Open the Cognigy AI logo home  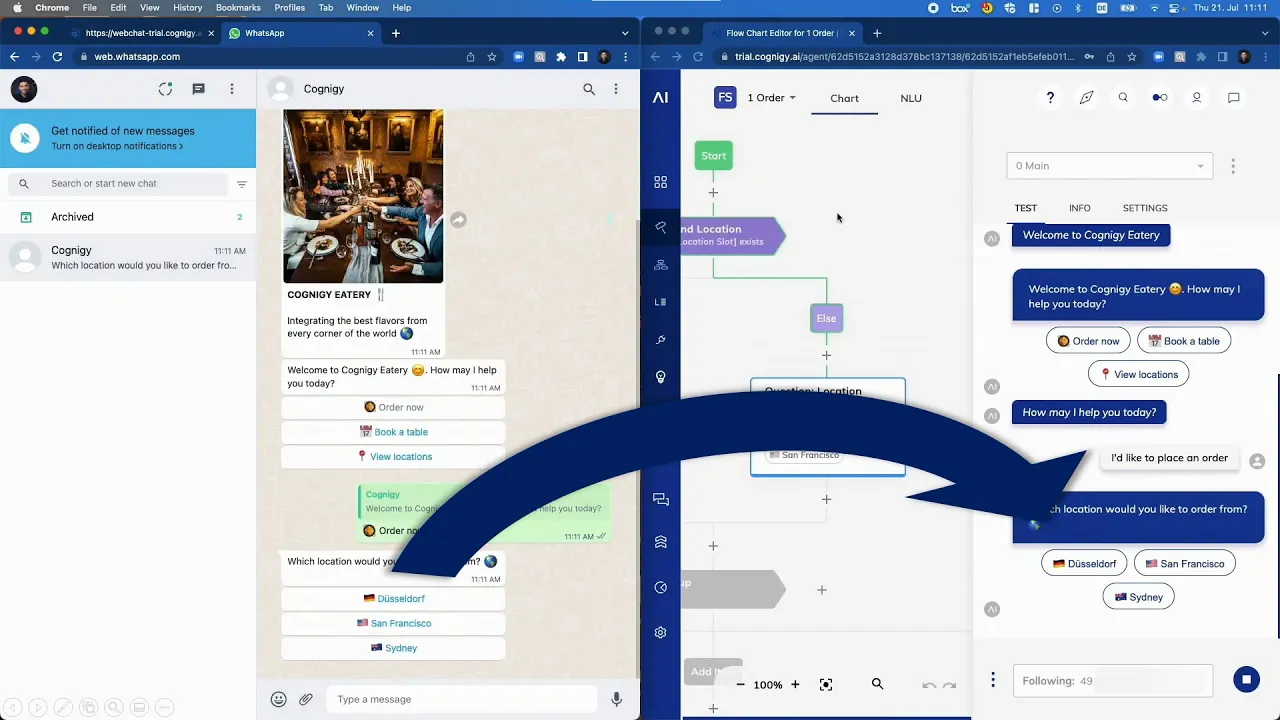point(660,98)
